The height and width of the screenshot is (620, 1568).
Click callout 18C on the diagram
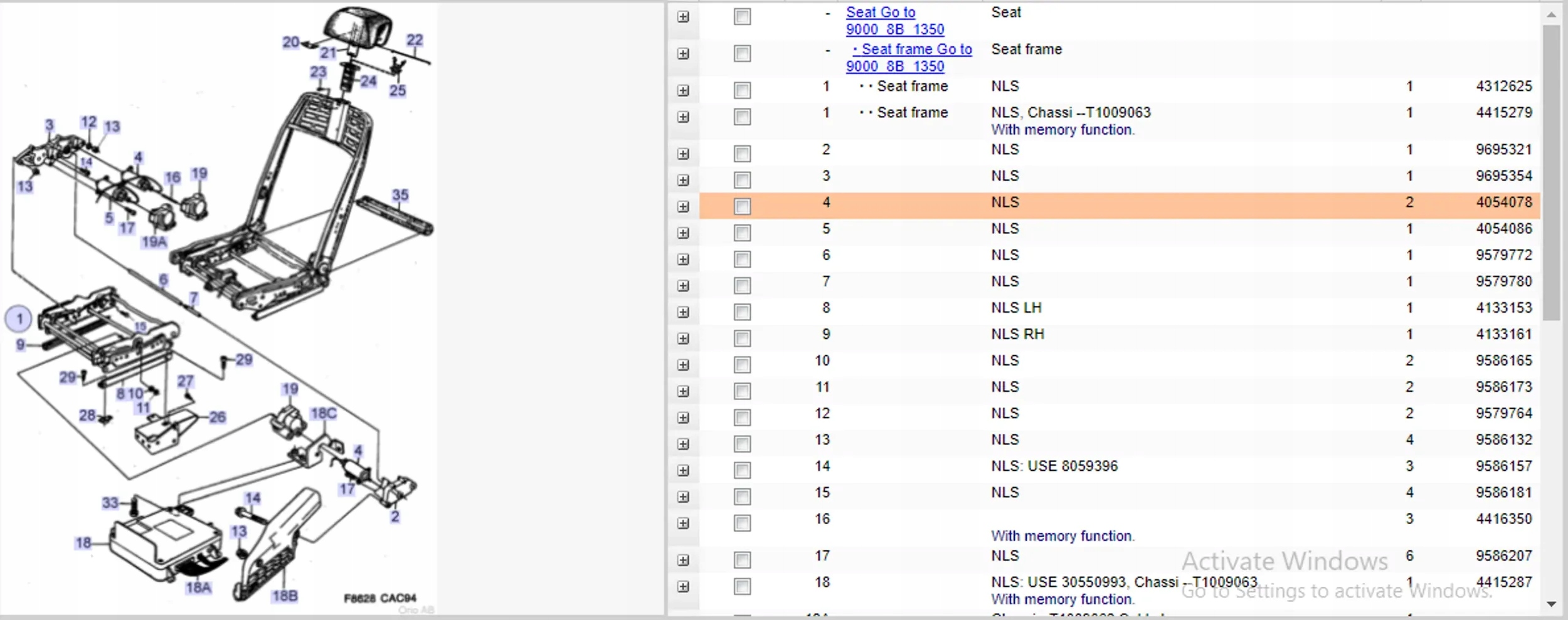click(x=324, y=414)
